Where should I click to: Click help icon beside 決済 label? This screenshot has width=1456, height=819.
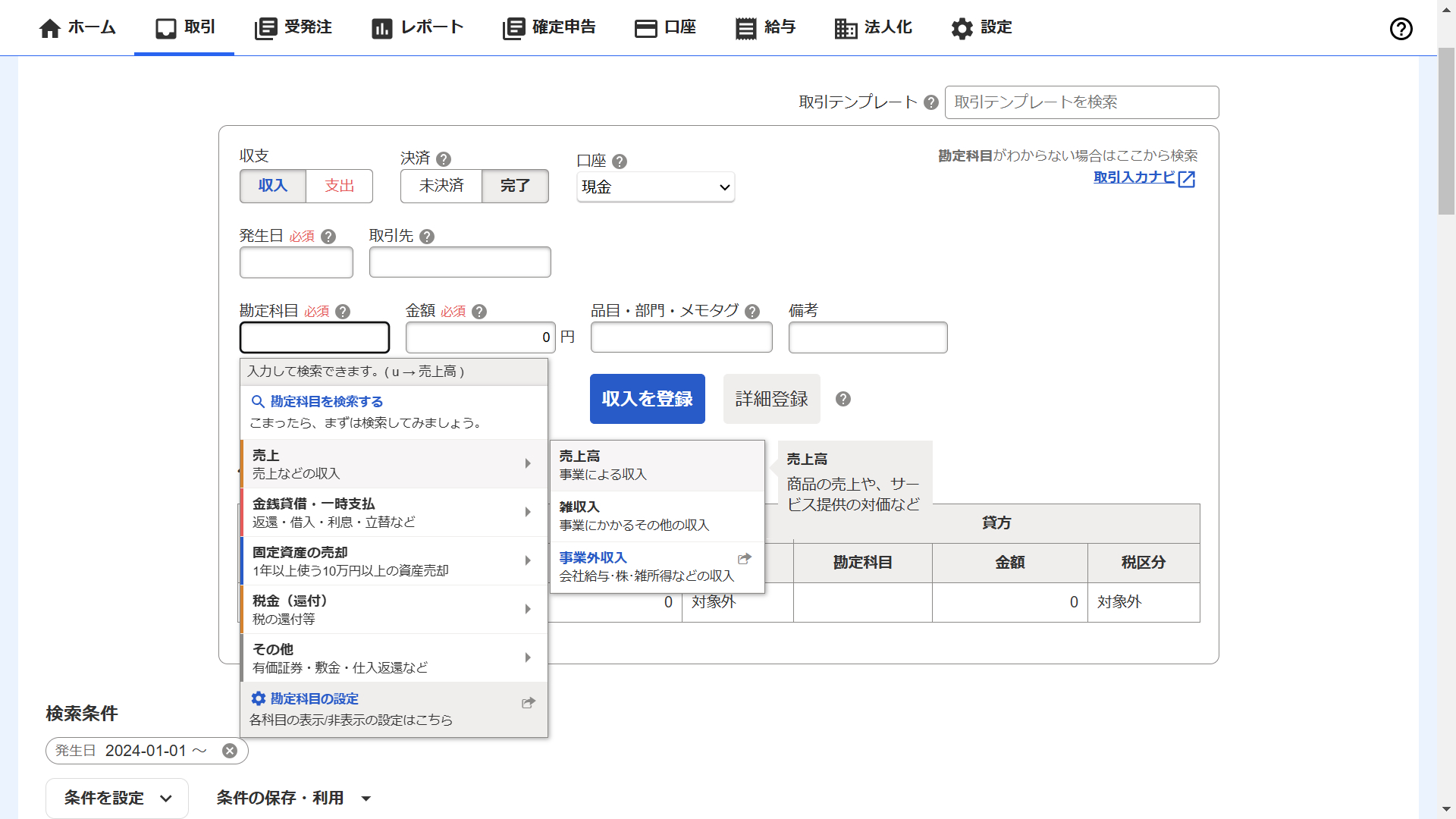pos(444,159)
